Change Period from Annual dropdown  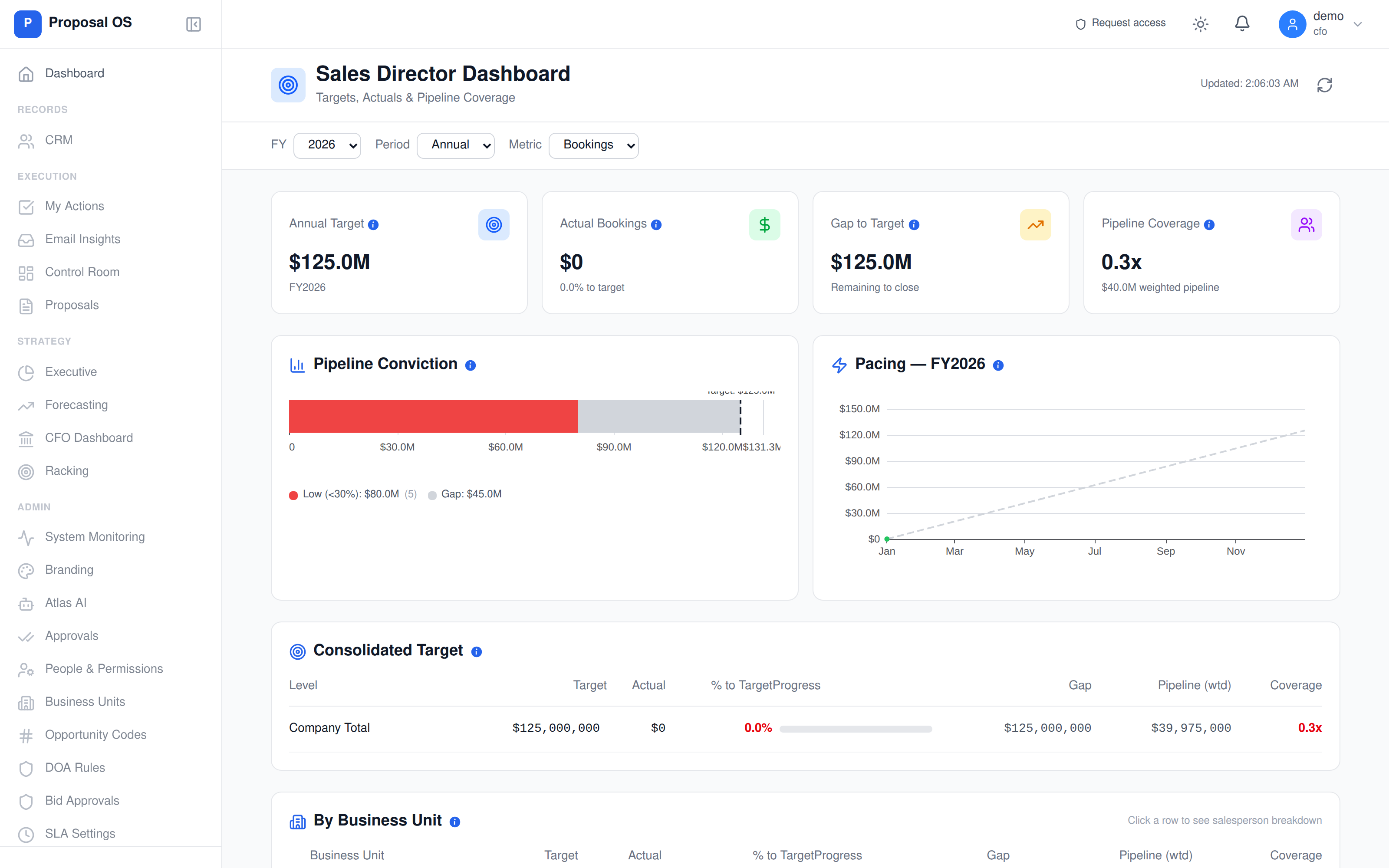click(455, 145)
